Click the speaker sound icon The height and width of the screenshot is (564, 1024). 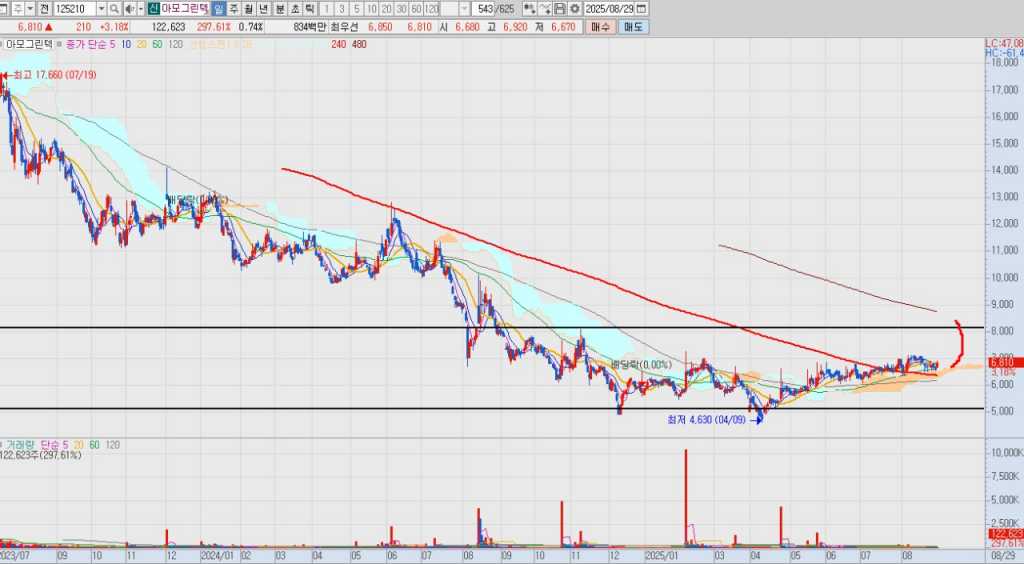[x=130, y=9]
